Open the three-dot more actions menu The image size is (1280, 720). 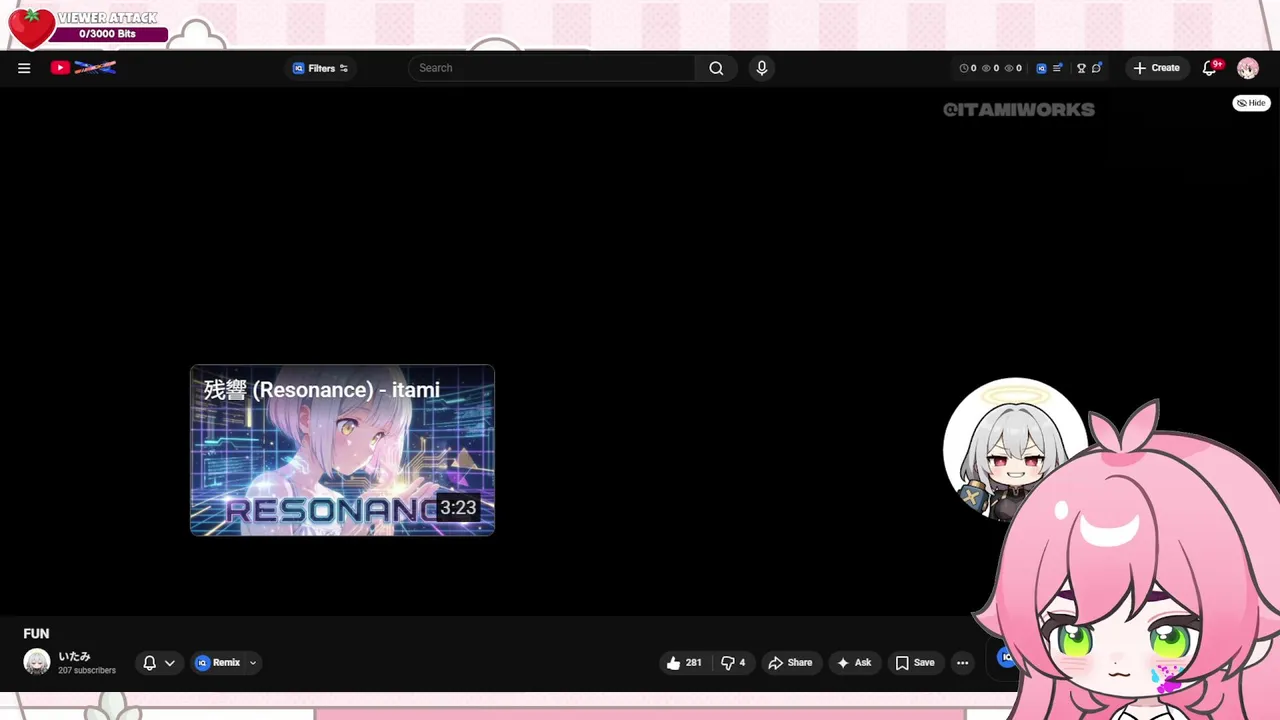tap(962, 662)
